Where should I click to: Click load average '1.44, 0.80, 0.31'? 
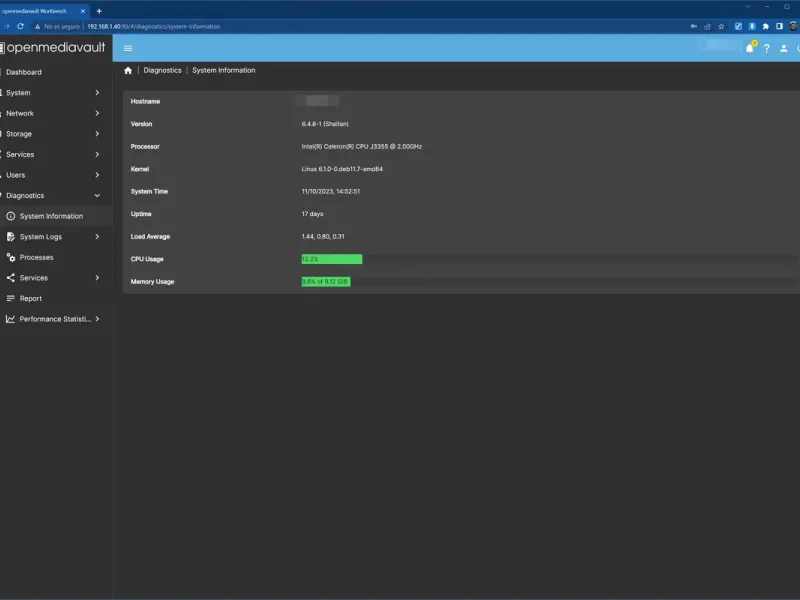pyautogui.click(x=323, y=236)
